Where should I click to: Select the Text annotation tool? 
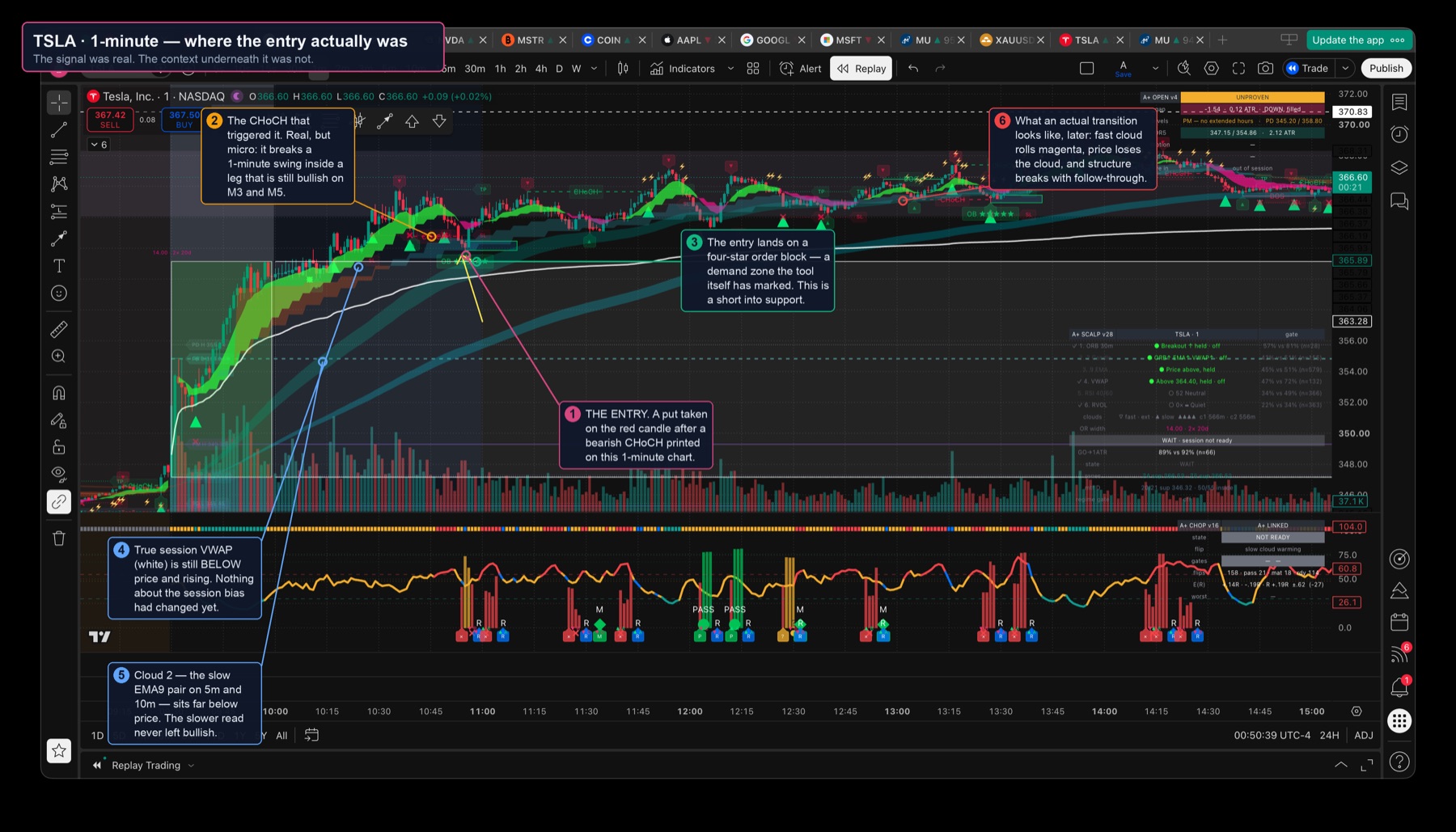(59, 266)
